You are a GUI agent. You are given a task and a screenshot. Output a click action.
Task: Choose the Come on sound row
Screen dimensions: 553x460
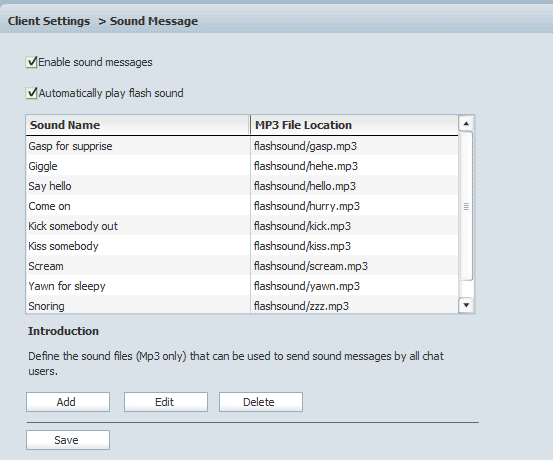click(242, 206)
